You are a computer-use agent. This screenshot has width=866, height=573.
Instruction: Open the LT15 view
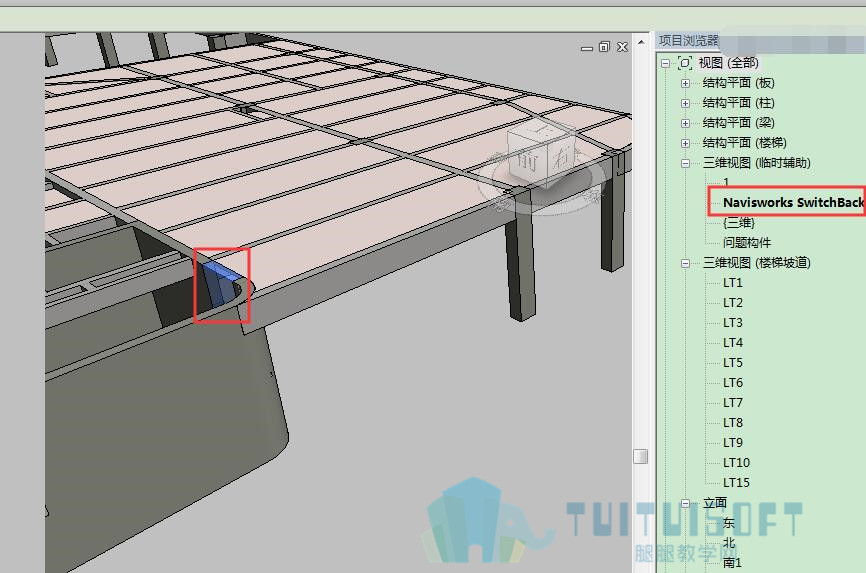[x=736, y=482]
